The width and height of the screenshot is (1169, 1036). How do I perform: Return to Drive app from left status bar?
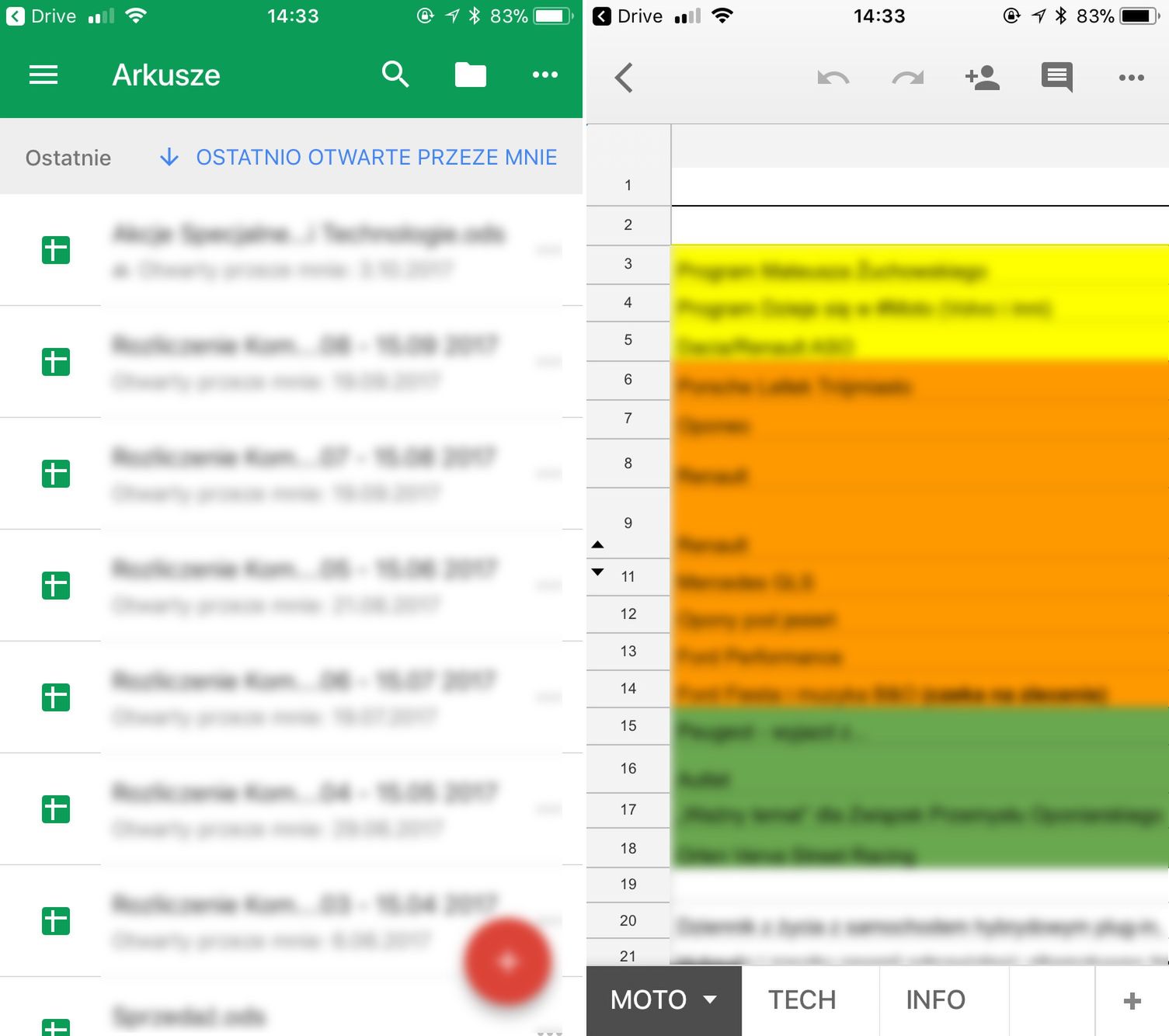click(41, 16)
